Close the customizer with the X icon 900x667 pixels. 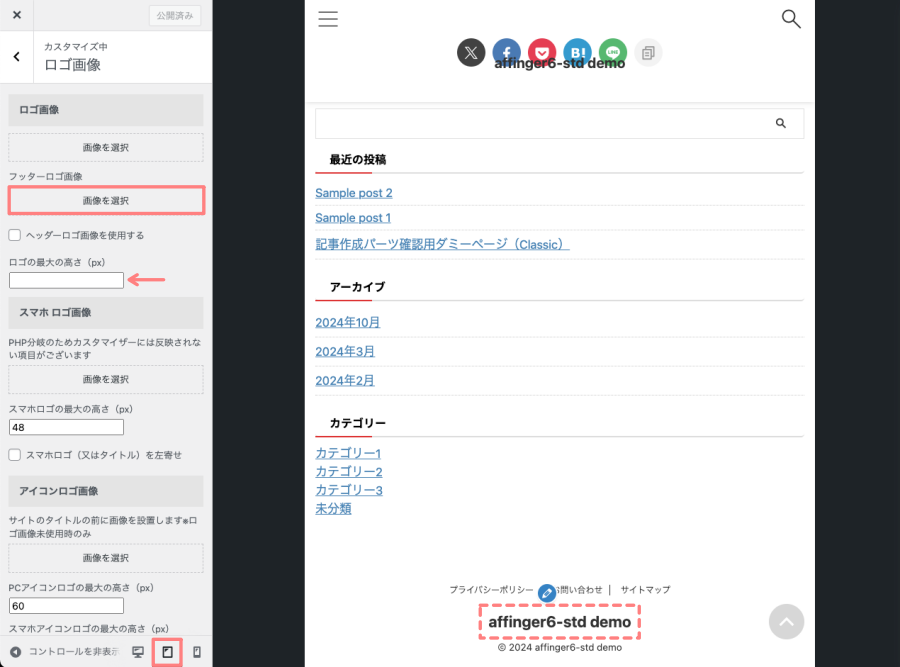click(17, 15)
